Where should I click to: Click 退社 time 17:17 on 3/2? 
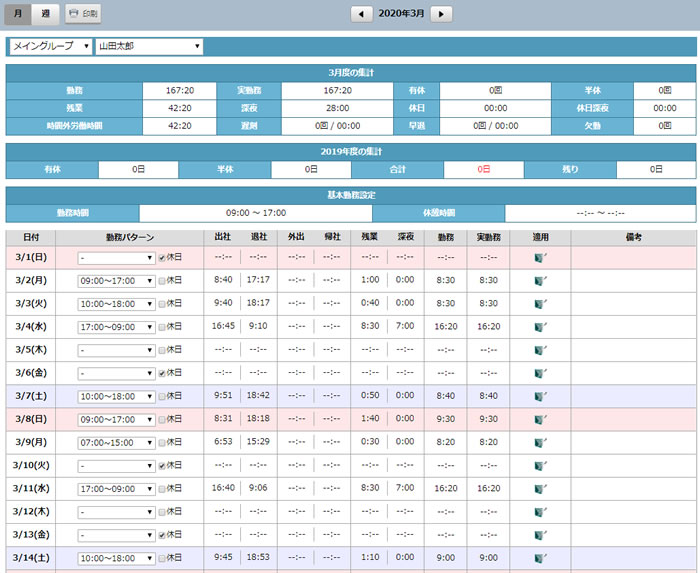pyautogui.click(x=258, y=280)
